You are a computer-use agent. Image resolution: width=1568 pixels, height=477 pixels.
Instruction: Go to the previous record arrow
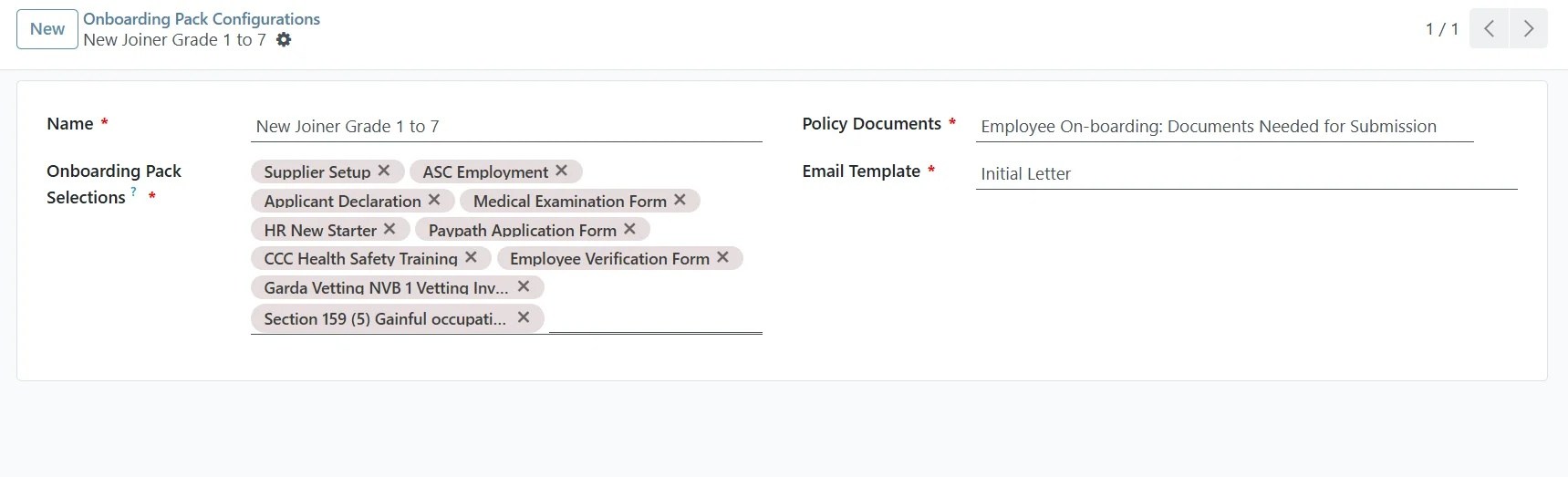[x=1489, y=29]
